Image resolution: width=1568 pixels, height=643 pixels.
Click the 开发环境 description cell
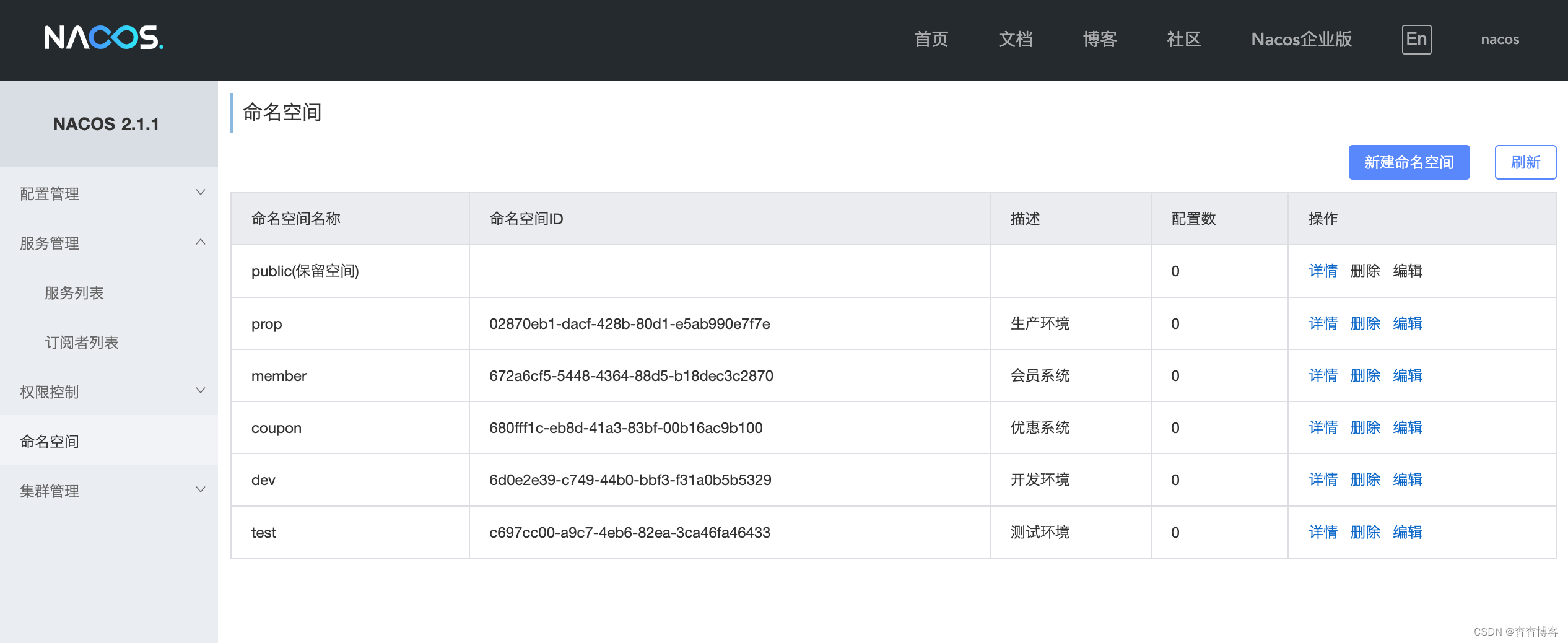coord(1071,479)
